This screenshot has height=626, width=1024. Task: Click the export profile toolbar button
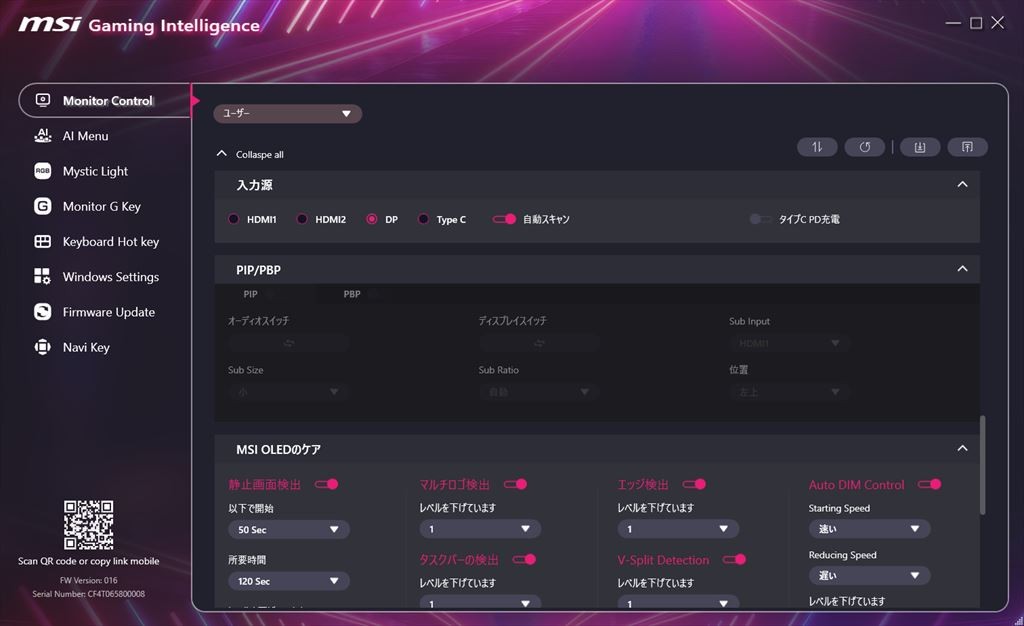[x=967, y=147]
